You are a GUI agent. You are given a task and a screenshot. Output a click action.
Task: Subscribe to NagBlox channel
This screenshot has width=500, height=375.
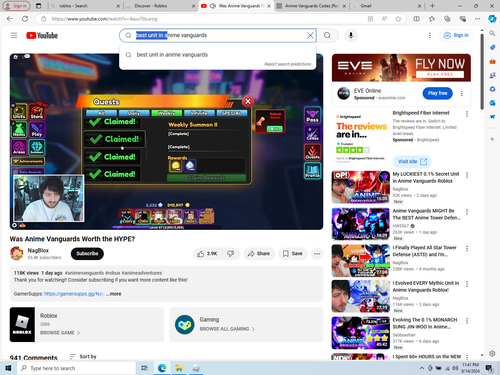pos(87,254)
